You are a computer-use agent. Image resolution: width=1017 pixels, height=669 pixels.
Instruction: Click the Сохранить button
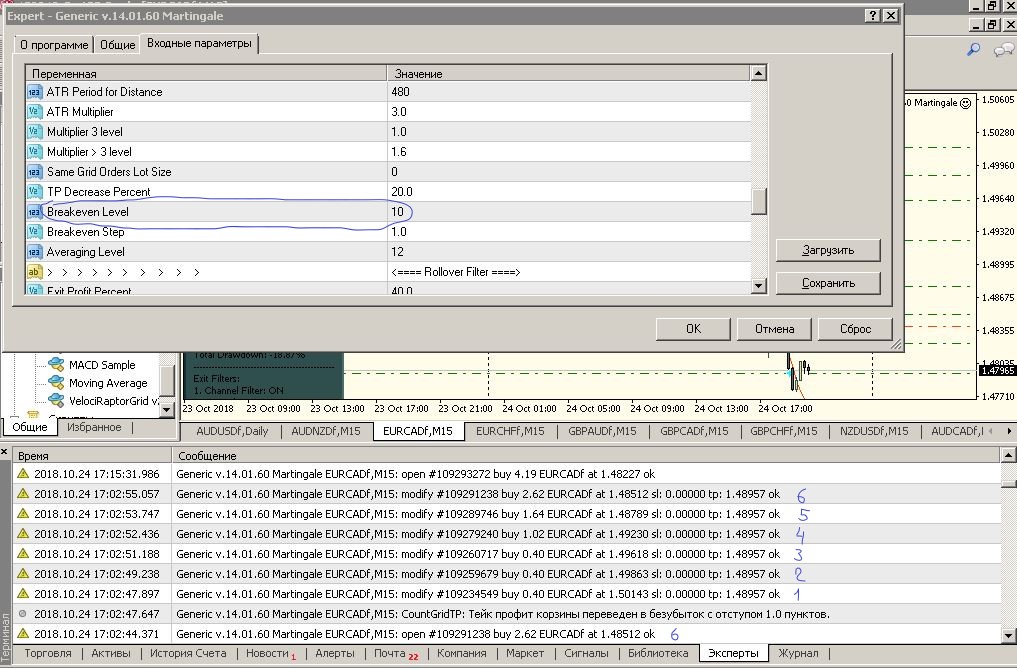pyautogui.click(x=828, y=284)
